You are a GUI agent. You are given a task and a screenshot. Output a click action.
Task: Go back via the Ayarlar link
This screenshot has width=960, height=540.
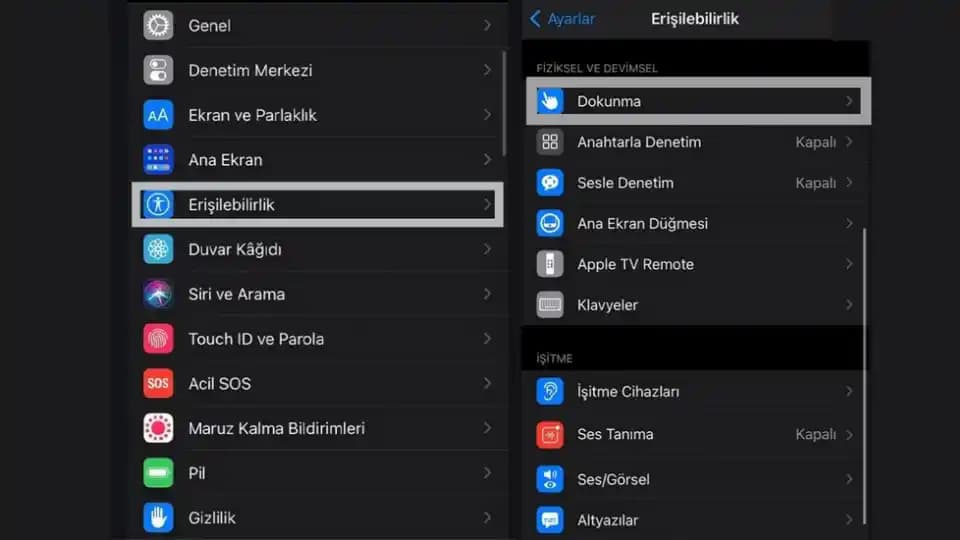[571, 19]
